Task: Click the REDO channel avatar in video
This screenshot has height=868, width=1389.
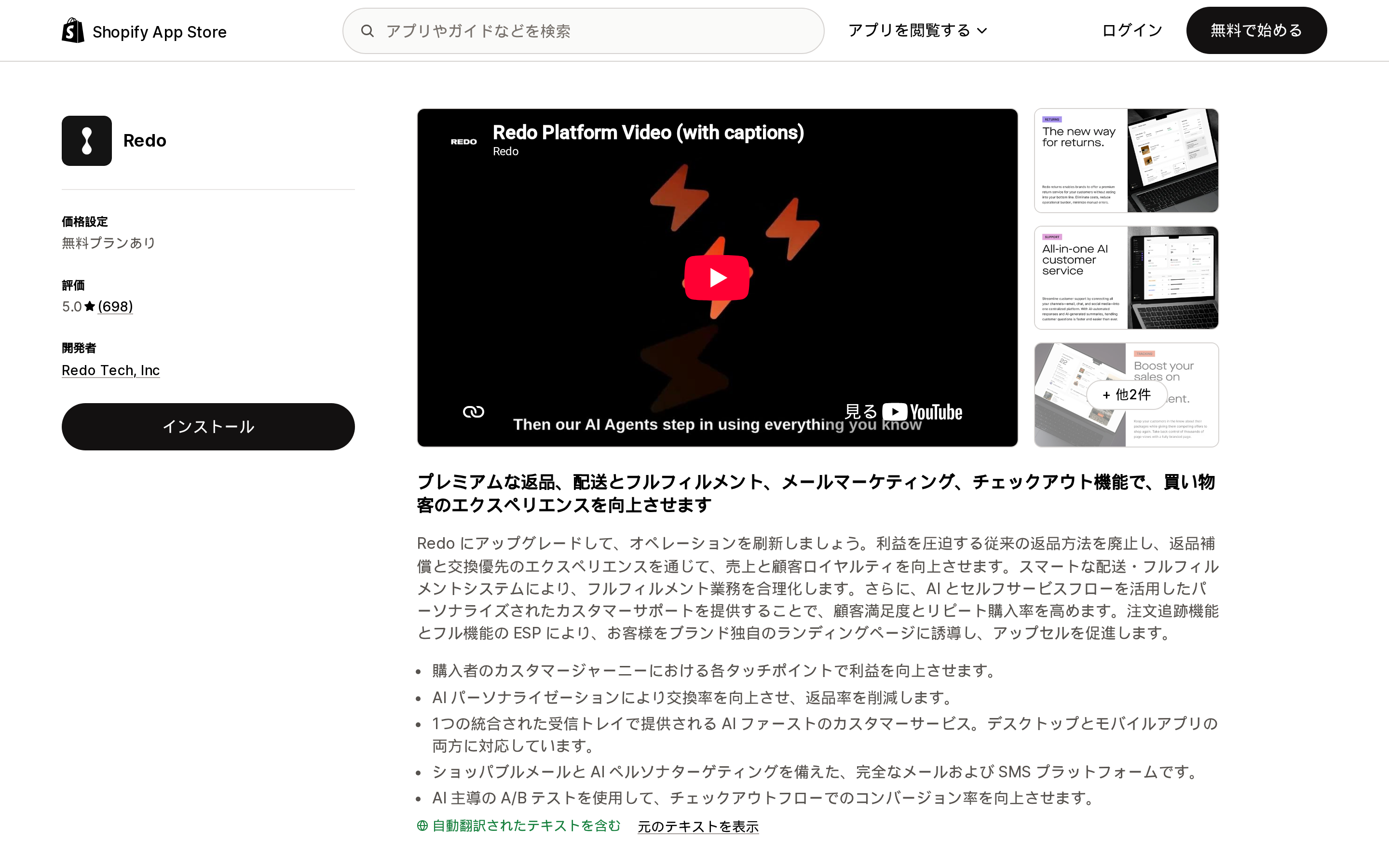Action: [x=464, y=142]
